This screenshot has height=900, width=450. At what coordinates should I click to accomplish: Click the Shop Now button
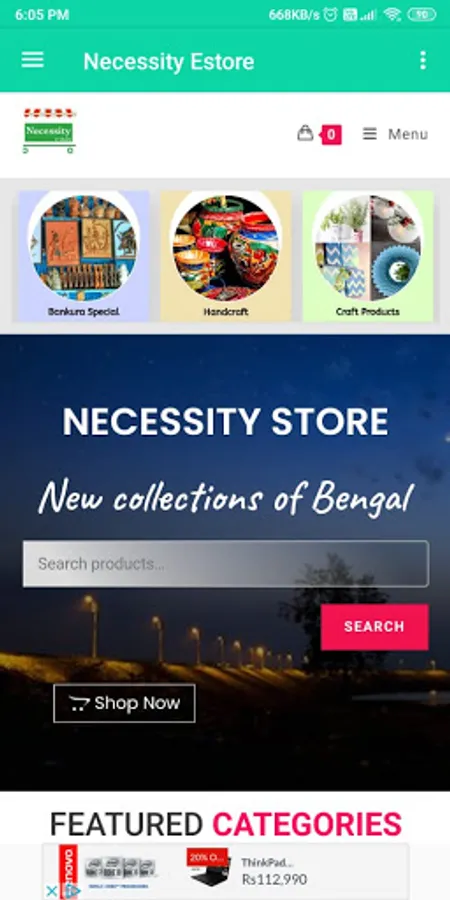pos(125,703)
